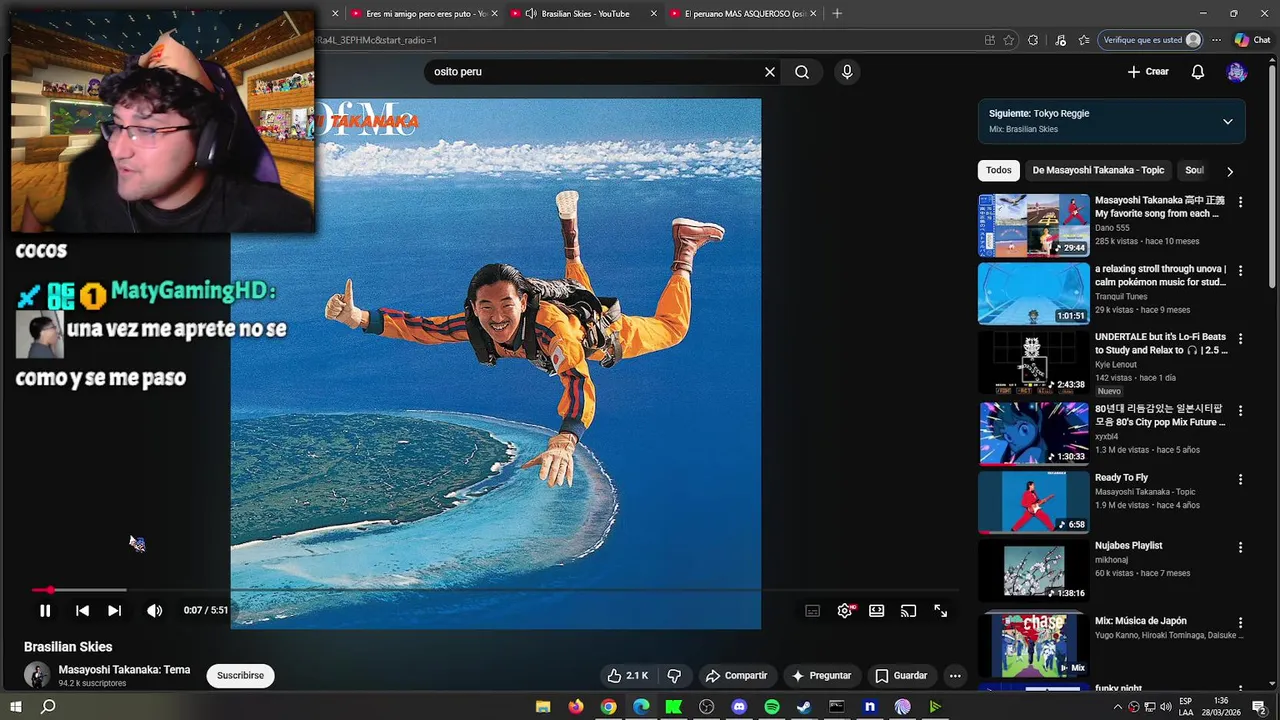Expand the Siguiente: Tokyo Reggie mix panel
This screenshot has height=720, width=1280.
1227,122
